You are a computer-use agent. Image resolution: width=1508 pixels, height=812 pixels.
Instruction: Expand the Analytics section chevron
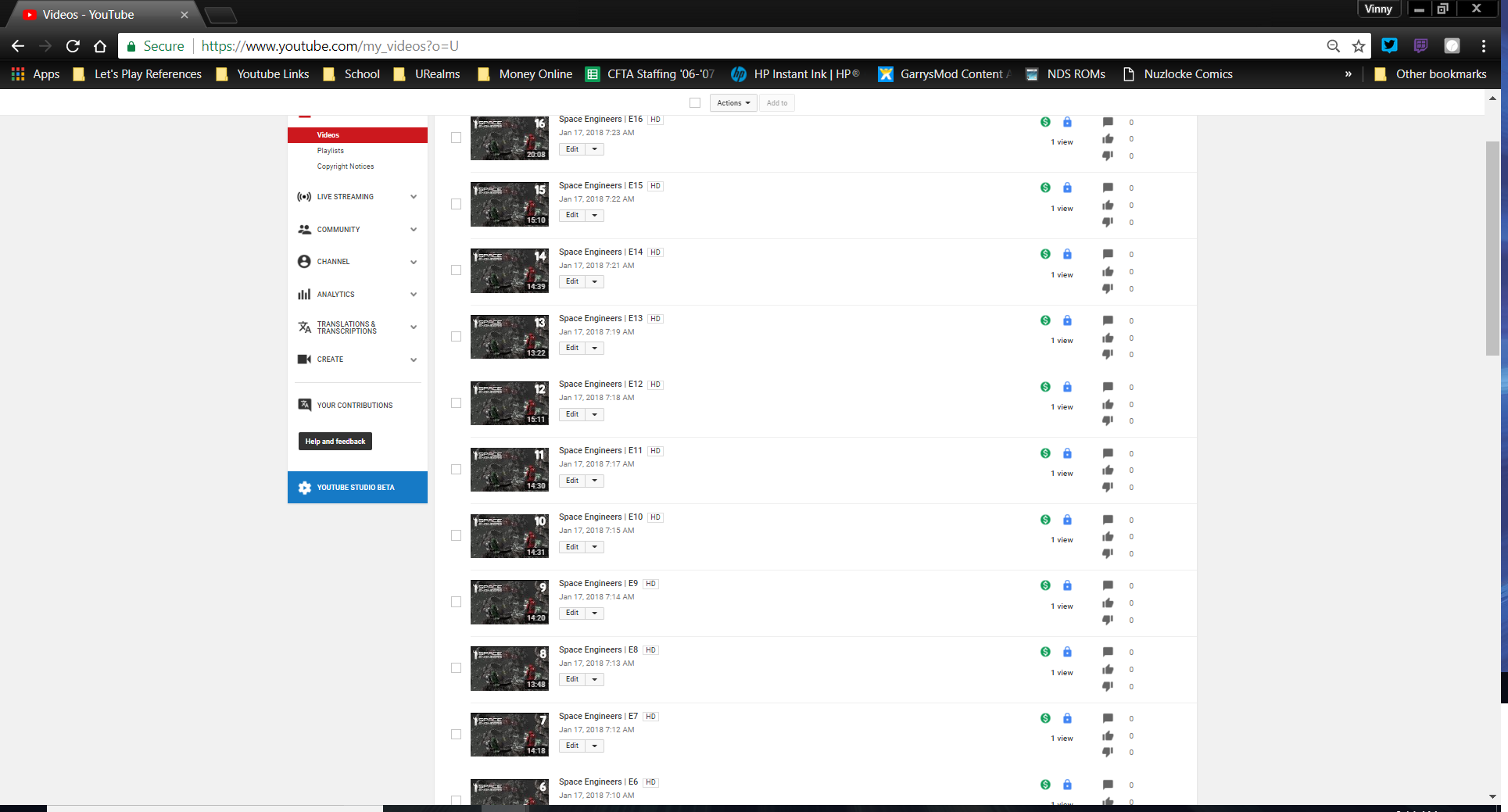(414, 295)
